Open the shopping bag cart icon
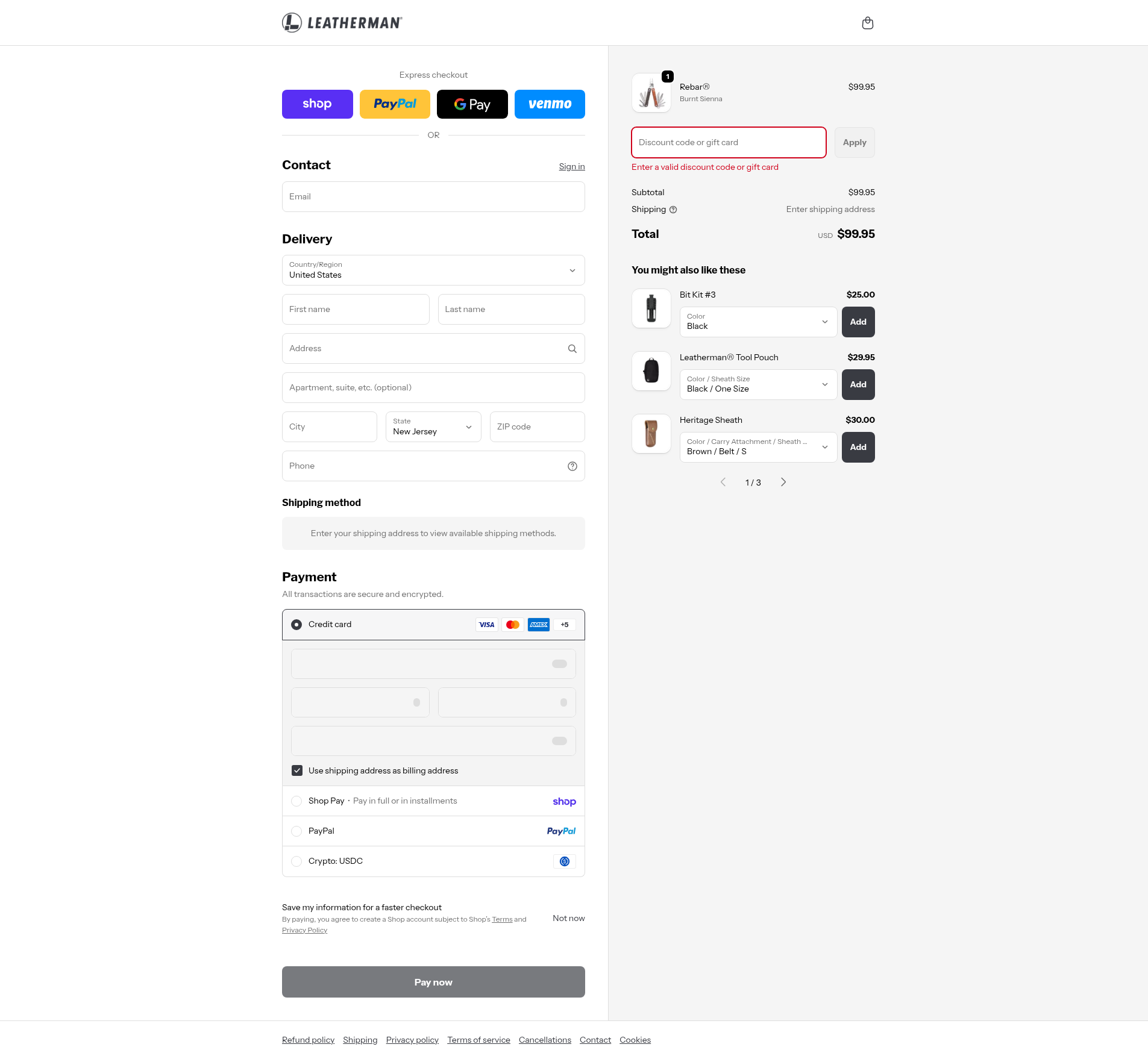Image resolution: width=1148 pixels, height=1059 pixels. (867, 23)
